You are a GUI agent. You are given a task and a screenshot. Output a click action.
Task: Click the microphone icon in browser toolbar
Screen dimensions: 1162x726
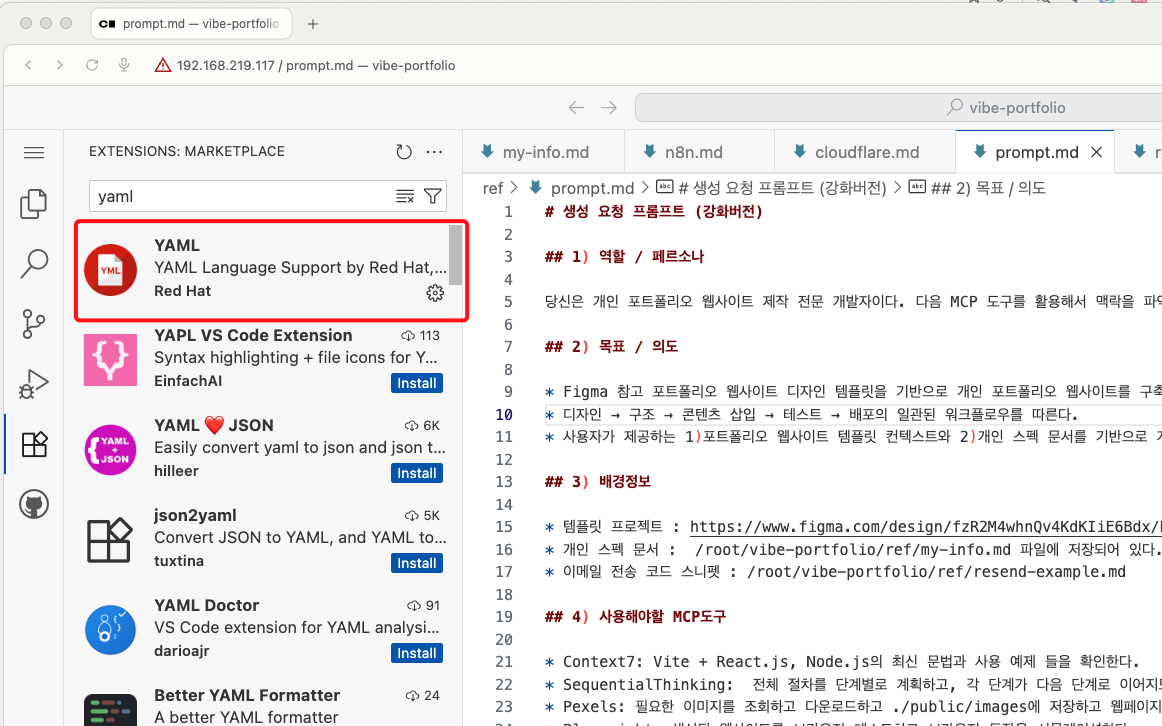pyautogui.click(x=124, y=65)
